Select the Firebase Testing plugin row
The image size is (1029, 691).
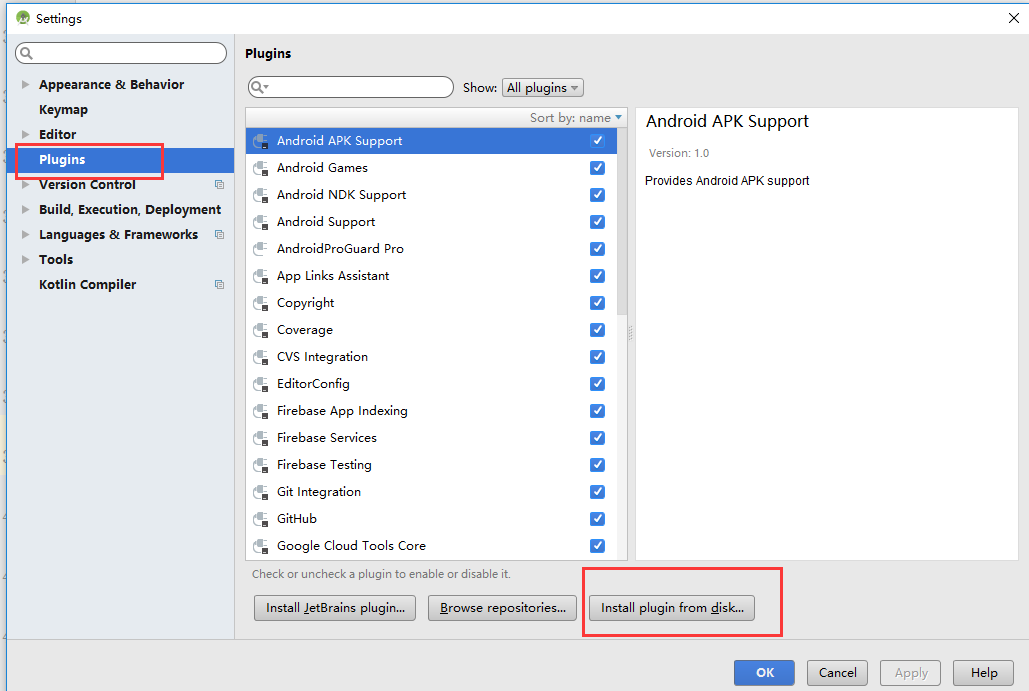point(431,465)
